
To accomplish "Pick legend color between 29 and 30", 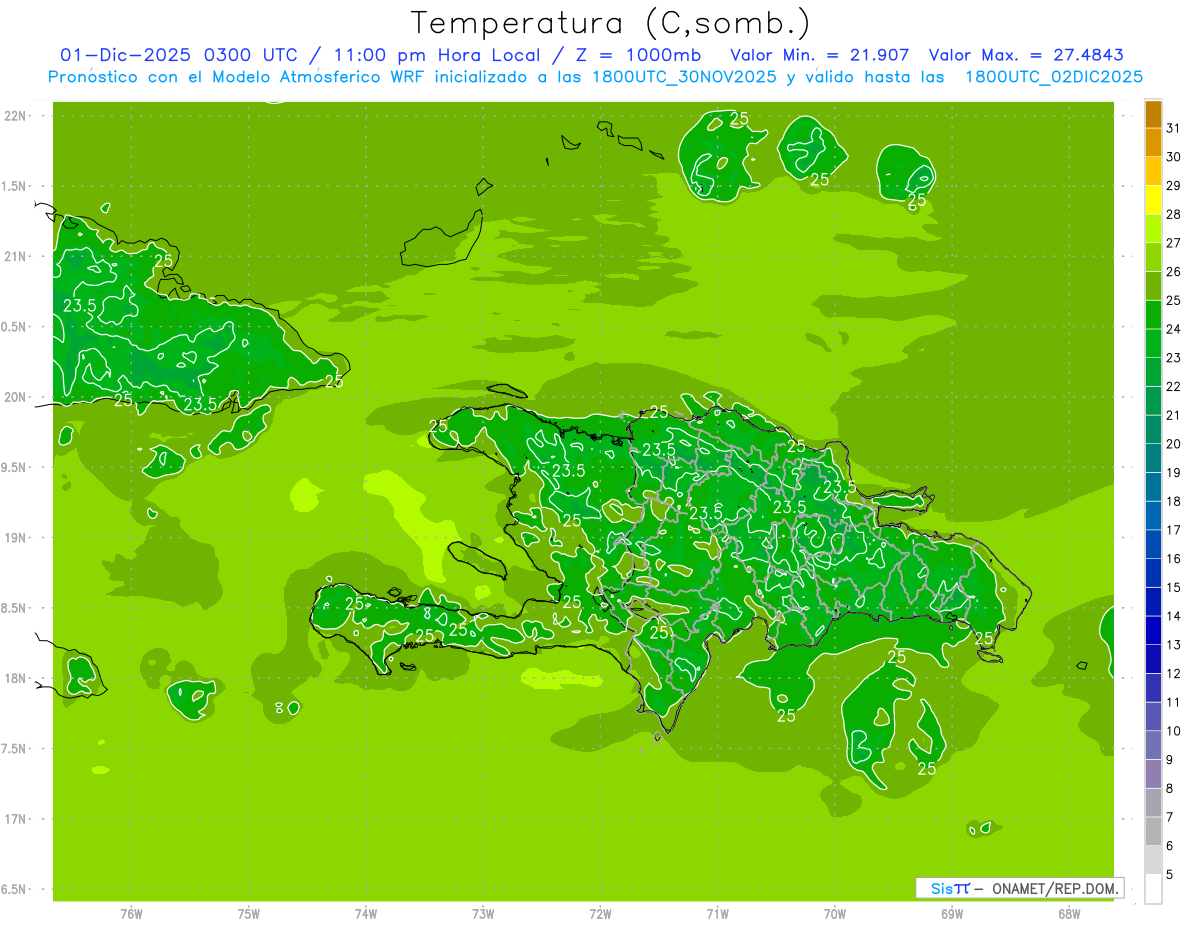I will click(x=1153, y=172).
